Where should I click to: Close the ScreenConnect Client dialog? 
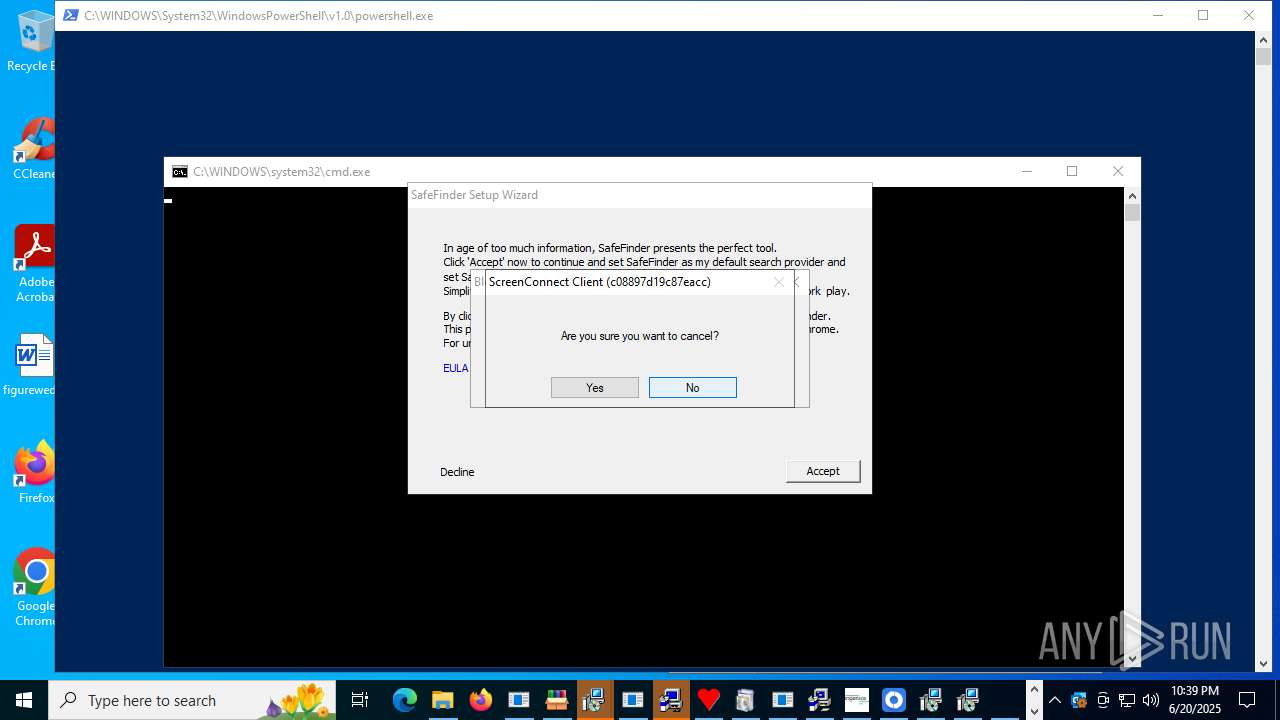click(x=779, y=282)
